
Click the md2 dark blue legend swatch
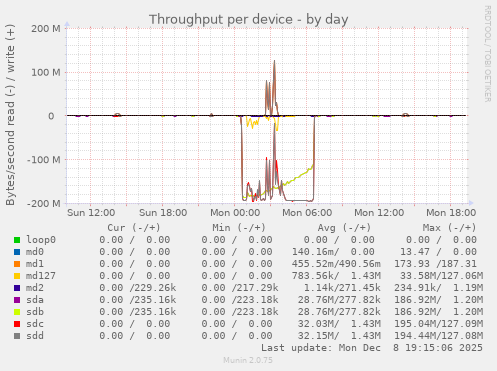click(x=17, y=288)
